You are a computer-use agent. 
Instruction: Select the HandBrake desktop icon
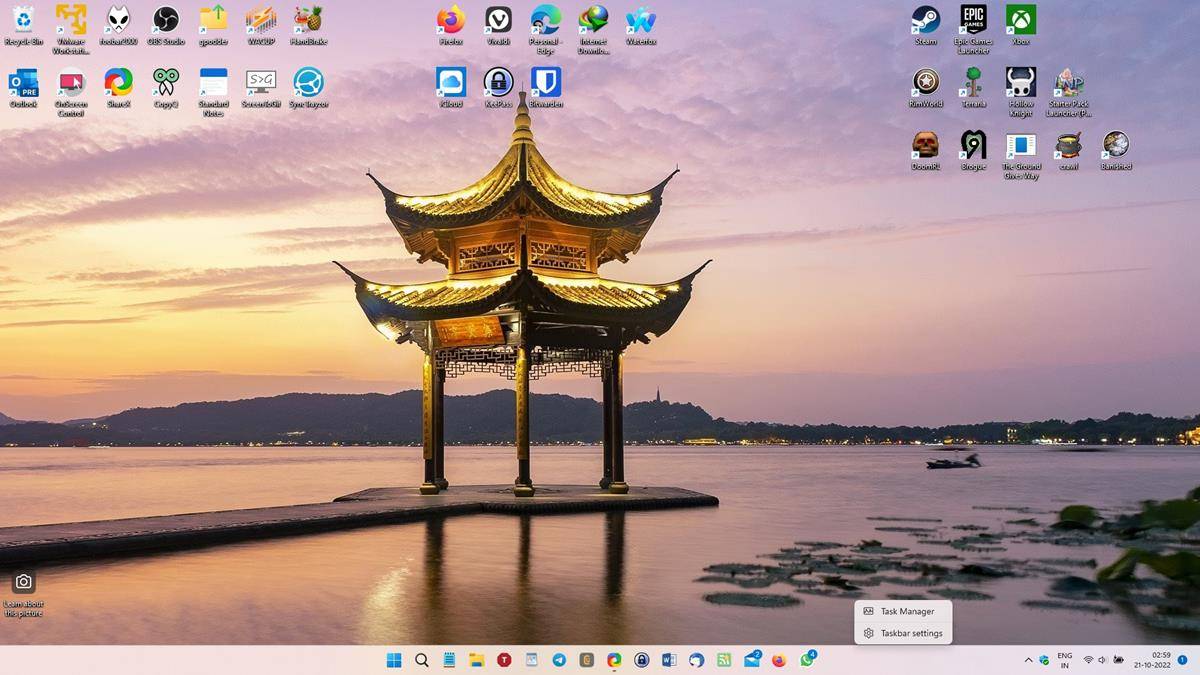point(310,22)
